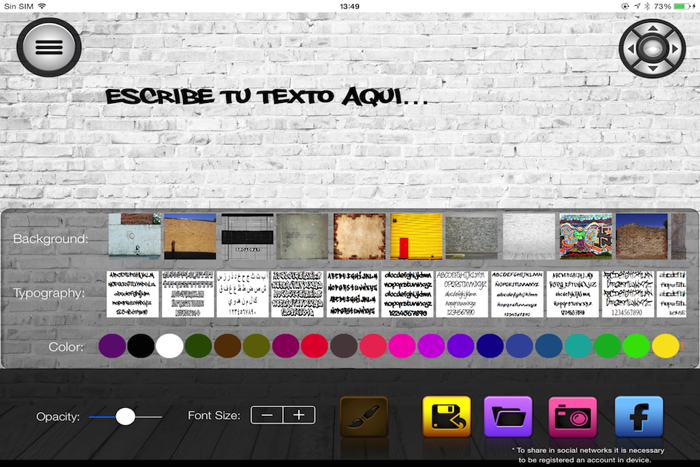Open the purple folder icon

click(x=508, y=417)
